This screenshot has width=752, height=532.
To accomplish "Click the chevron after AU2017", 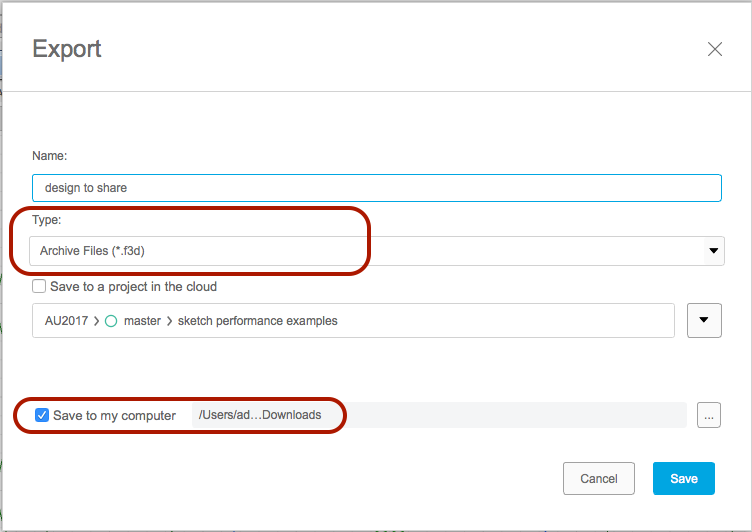I will (x=96, y=321).
